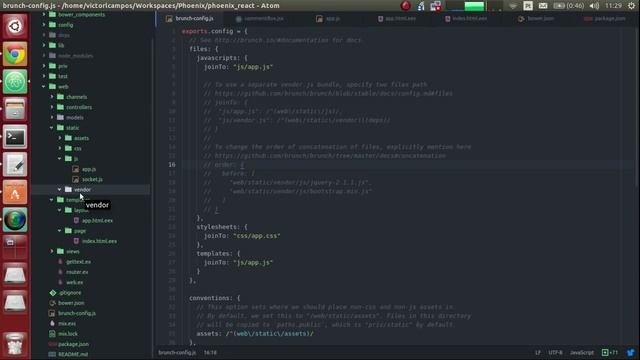Open router.ex in the tree
The image size is (640, 360).
pos(77,272)
